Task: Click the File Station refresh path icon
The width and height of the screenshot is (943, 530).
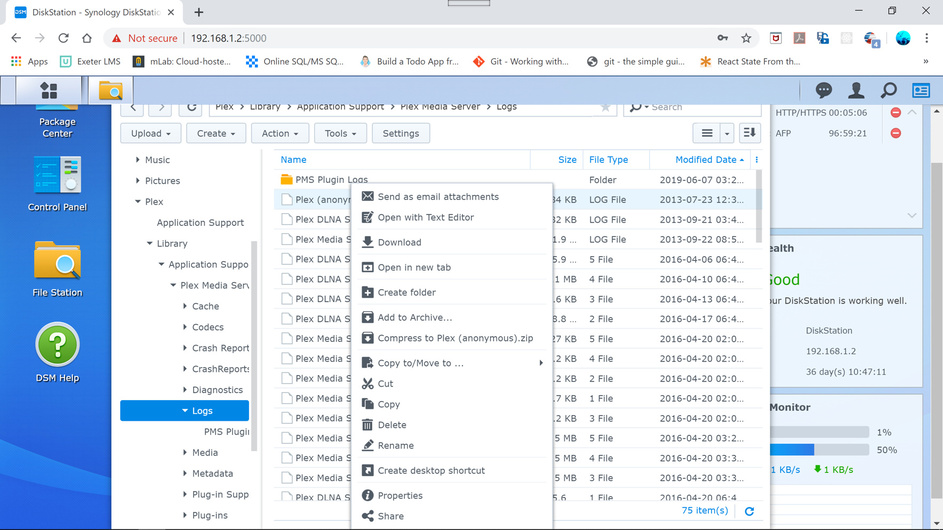Action: coord(191,107)
